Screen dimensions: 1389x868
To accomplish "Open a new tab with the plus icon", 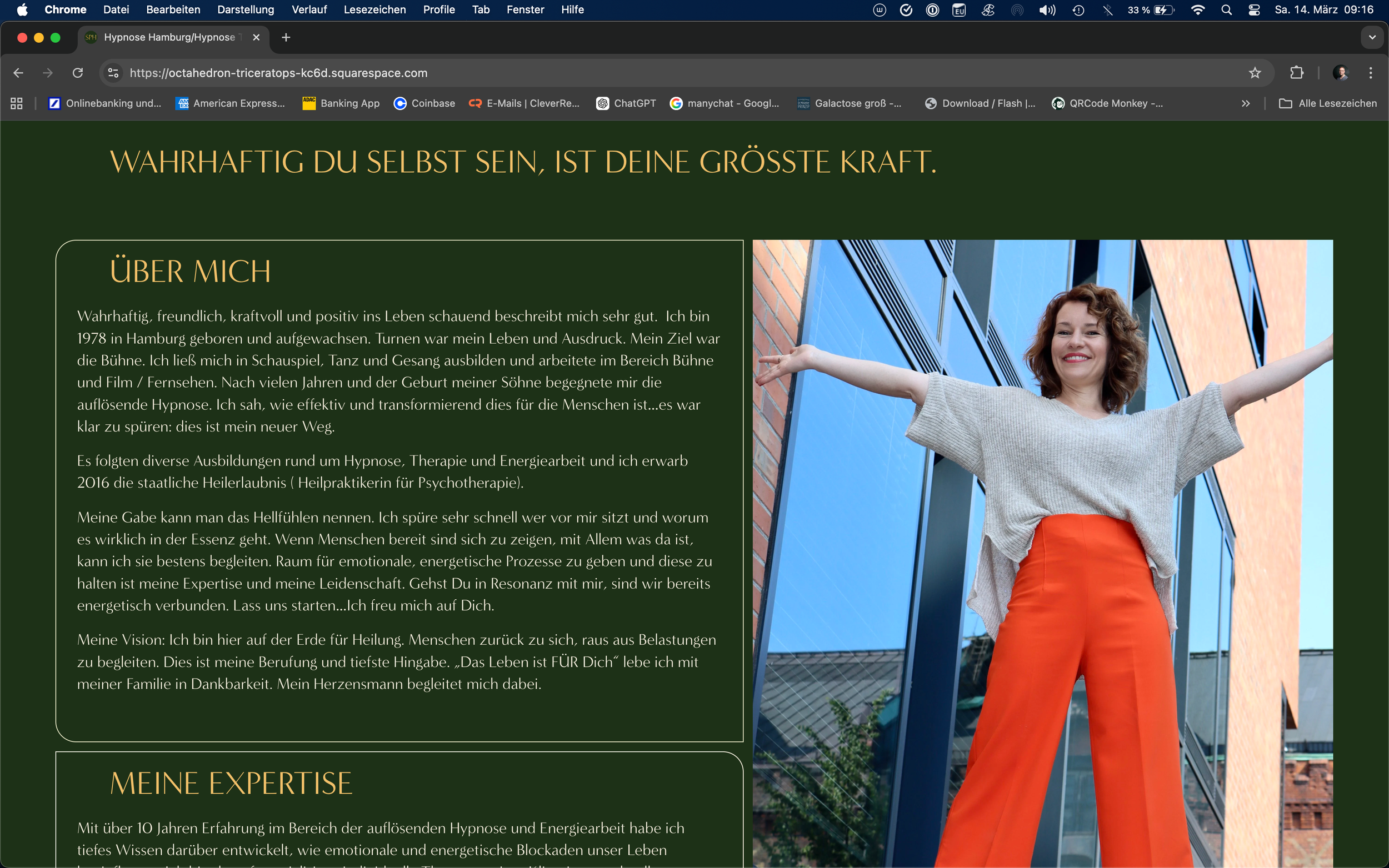I will point(286,37).
